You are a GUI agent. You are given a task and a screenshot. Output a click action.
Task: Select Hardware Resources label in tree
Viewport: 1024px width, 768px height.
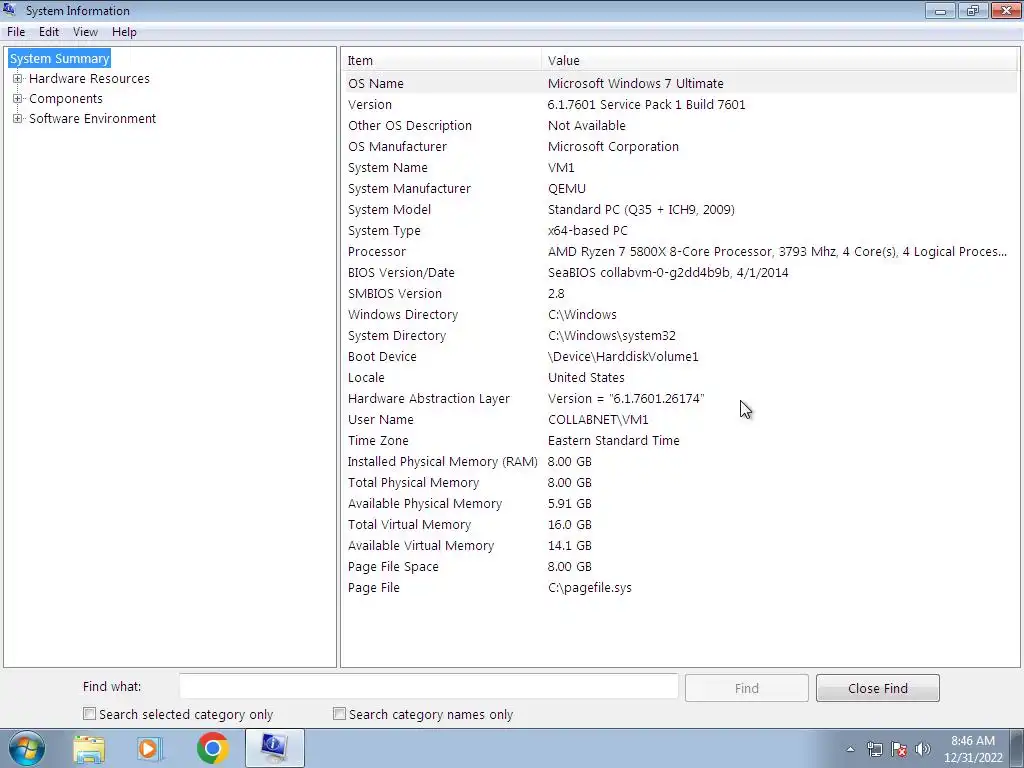[89, 78]
